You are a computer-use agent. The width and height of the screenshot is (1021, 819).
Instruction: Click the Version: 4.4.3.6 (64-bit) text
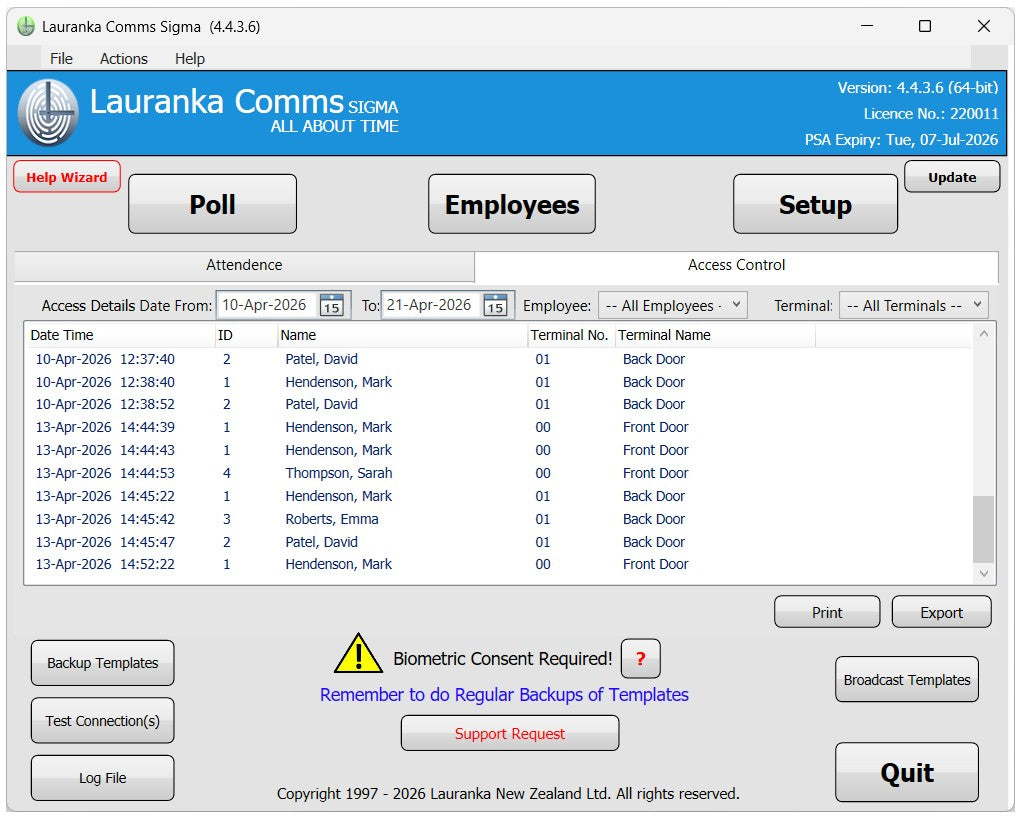point(918,88)
